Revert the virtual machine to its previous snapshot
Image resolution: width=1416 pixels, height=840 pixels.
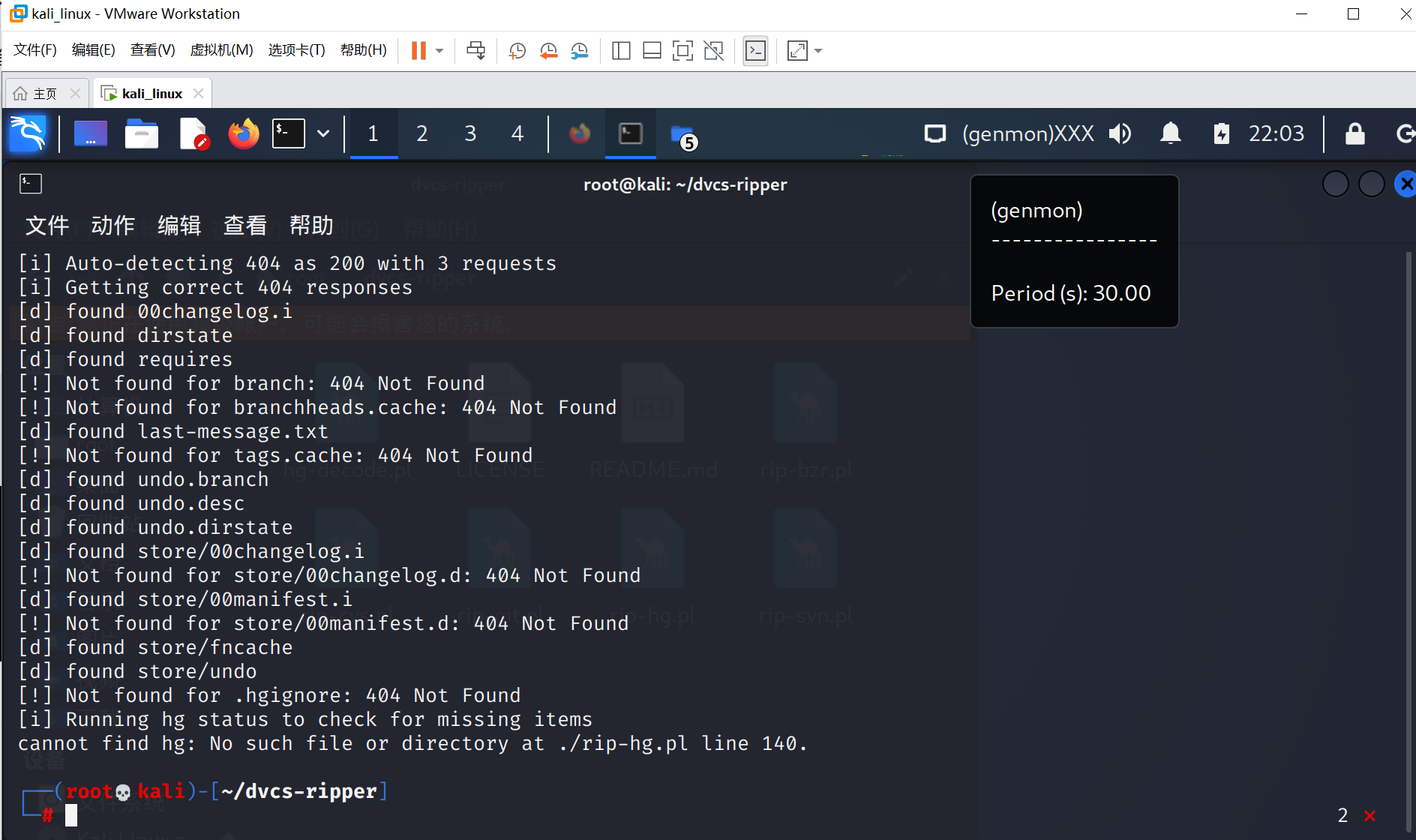click(549, 50)
